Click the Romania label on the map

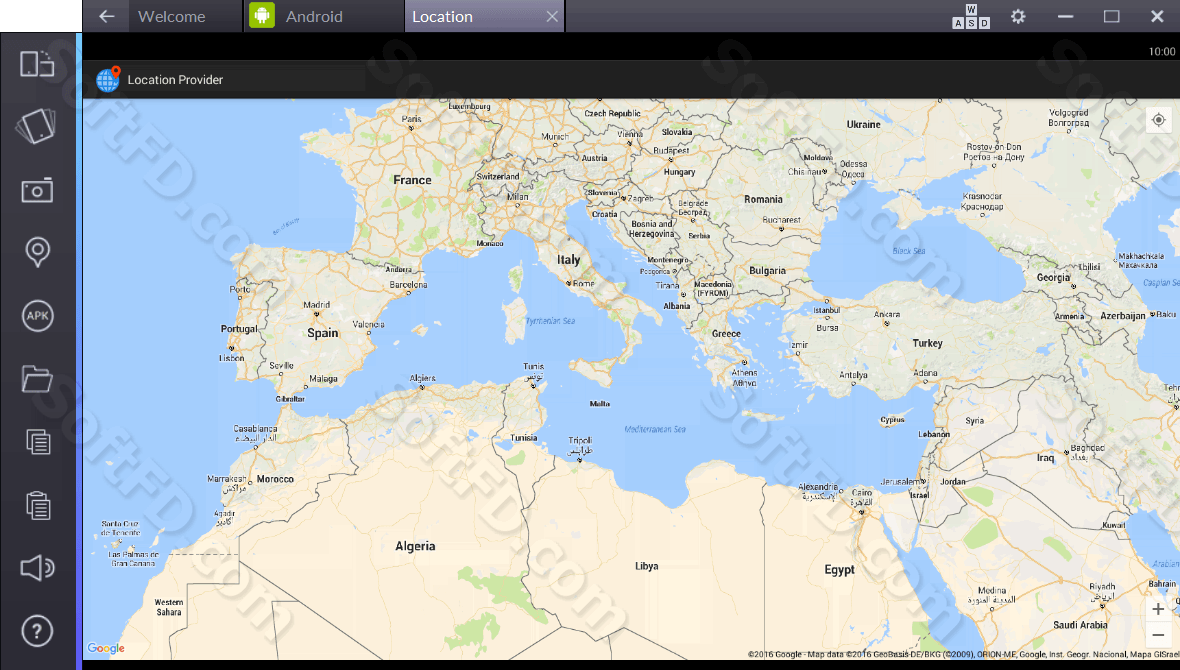(763, 199)
